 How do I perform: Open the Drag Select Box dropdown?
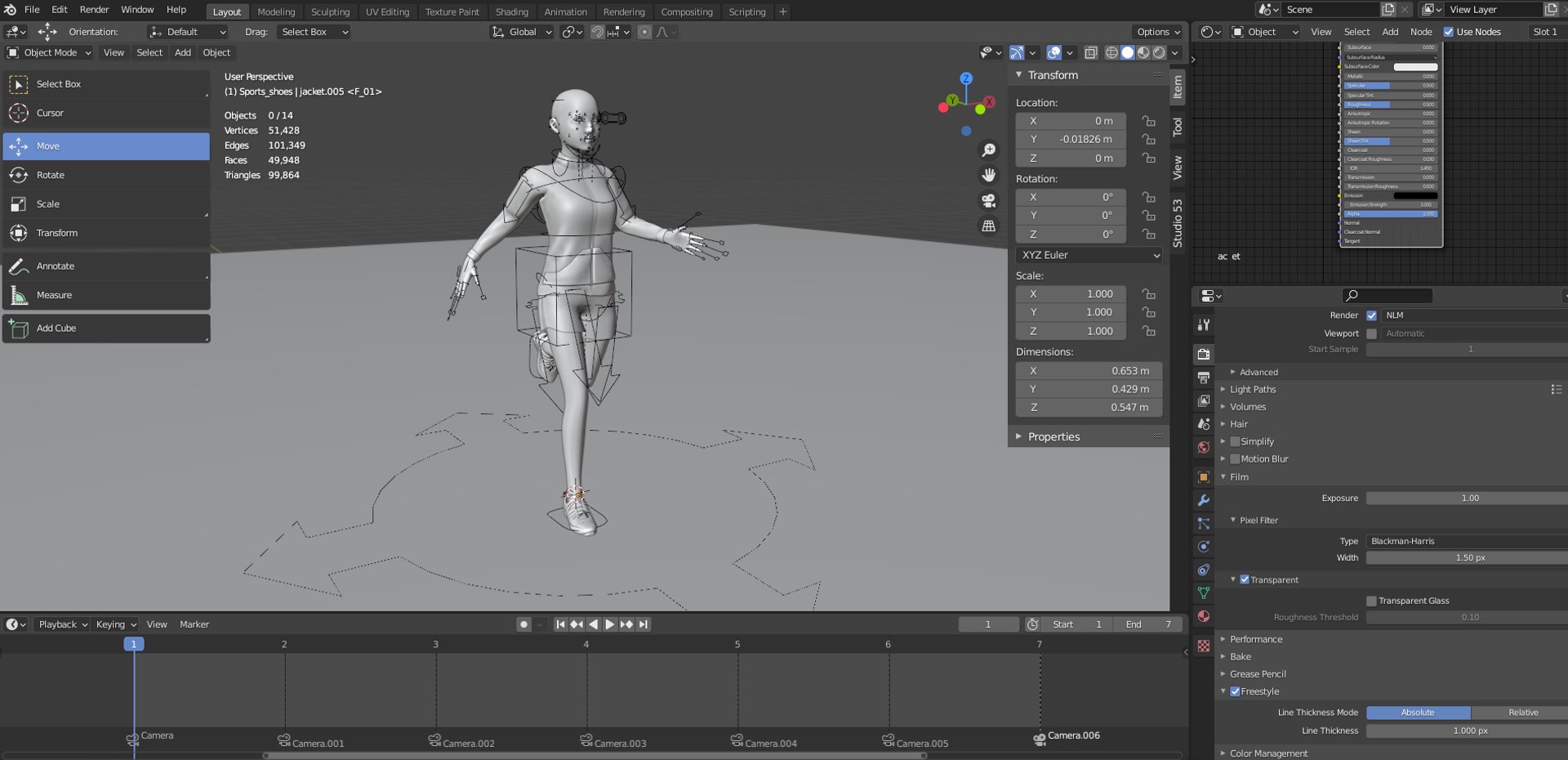coord(314,32)
